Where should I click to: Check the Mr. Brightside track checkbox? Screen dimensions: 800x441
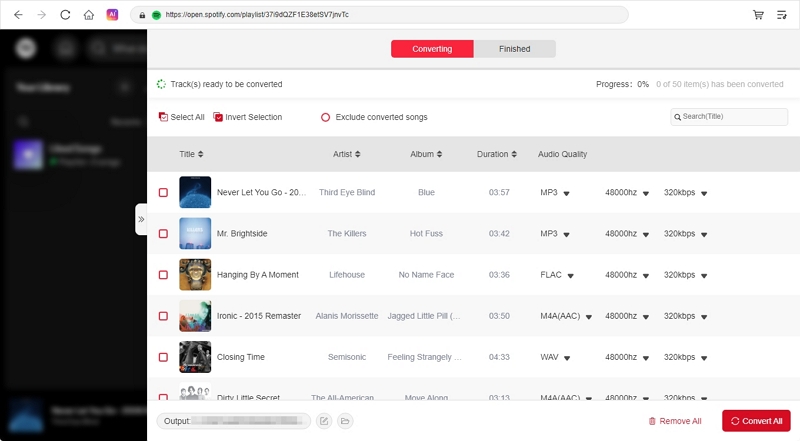point(163,233)
